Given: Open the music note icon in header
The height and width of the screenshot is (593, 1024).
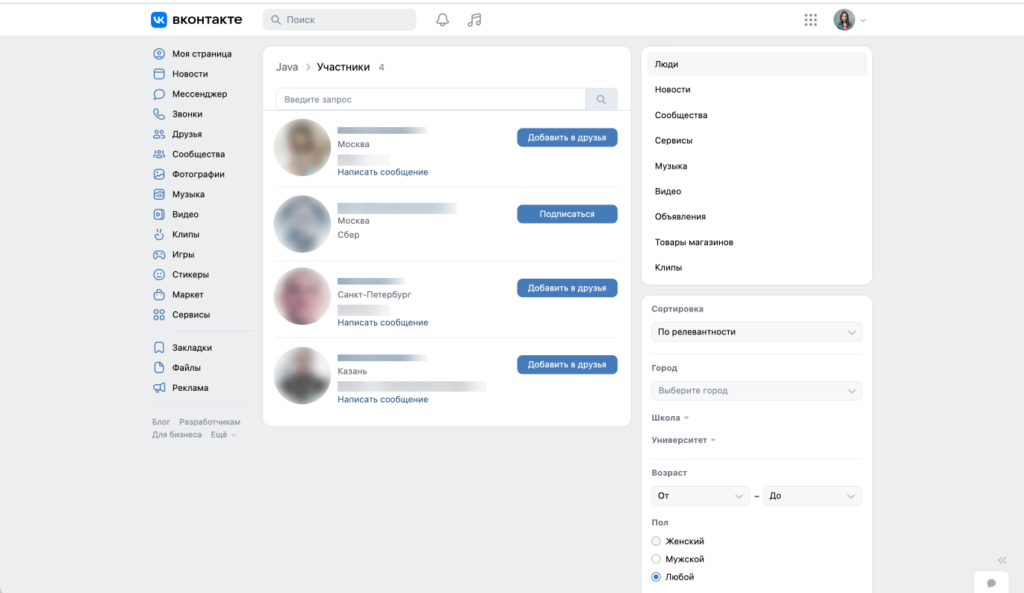Looking at the screenshot, I should tap(475, 20).
